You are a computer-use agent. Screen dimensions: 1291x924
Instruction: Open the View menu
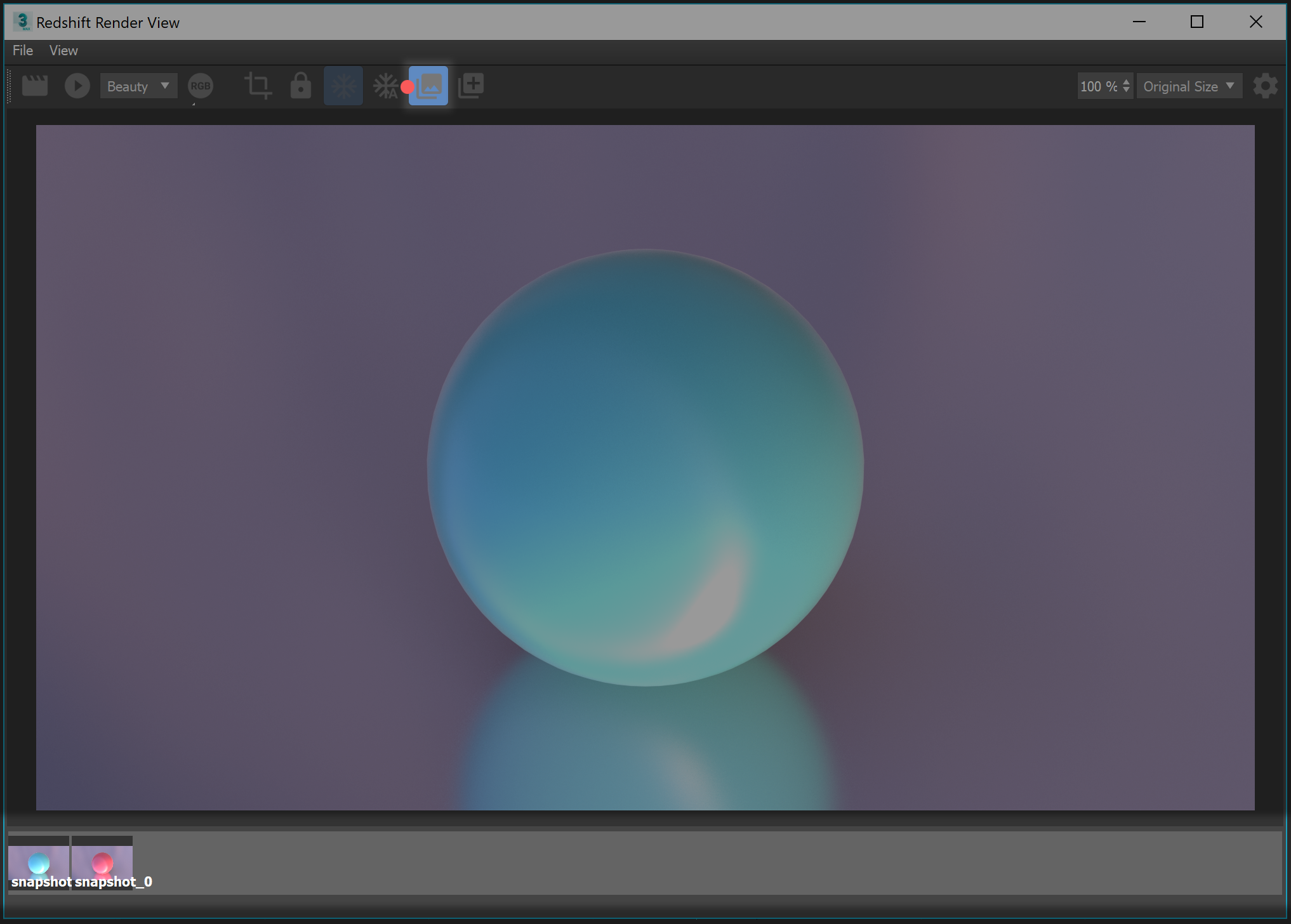[x=63, y=51]
